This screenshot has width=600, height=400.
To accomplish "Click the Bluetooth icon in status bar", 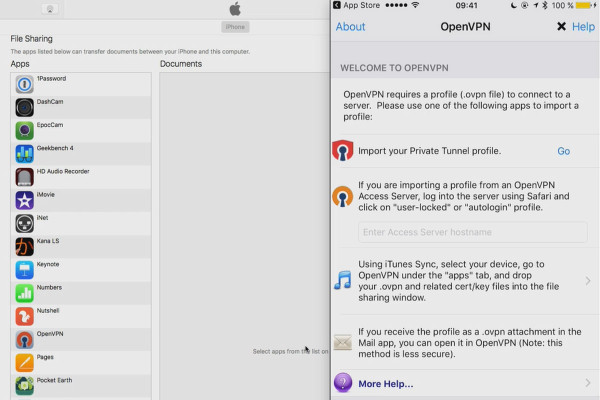I will (x=545, y=5).
